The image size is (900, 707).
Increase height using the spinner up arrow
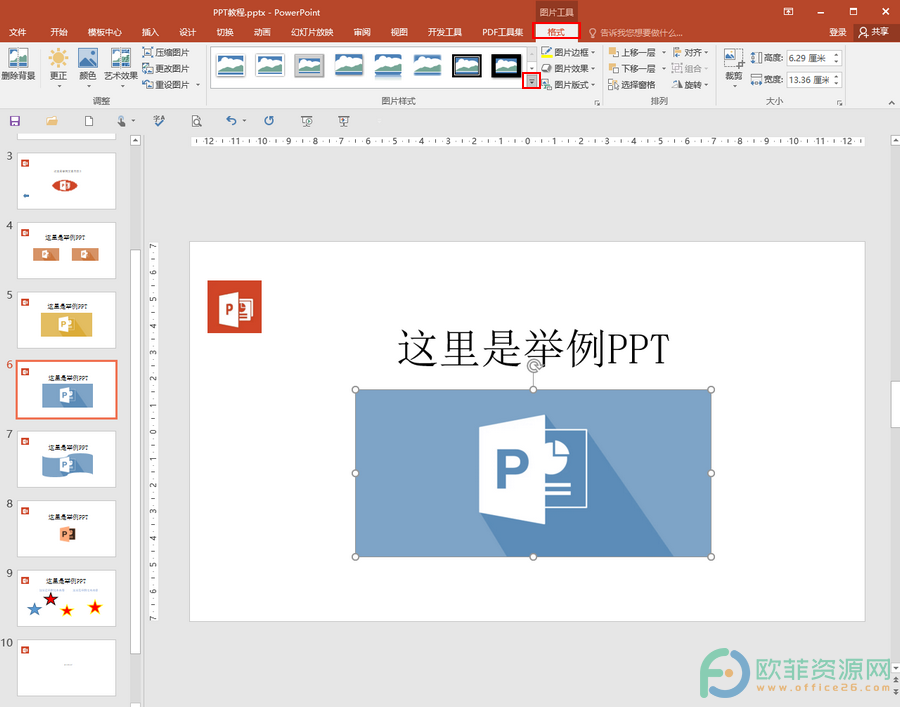836,55
